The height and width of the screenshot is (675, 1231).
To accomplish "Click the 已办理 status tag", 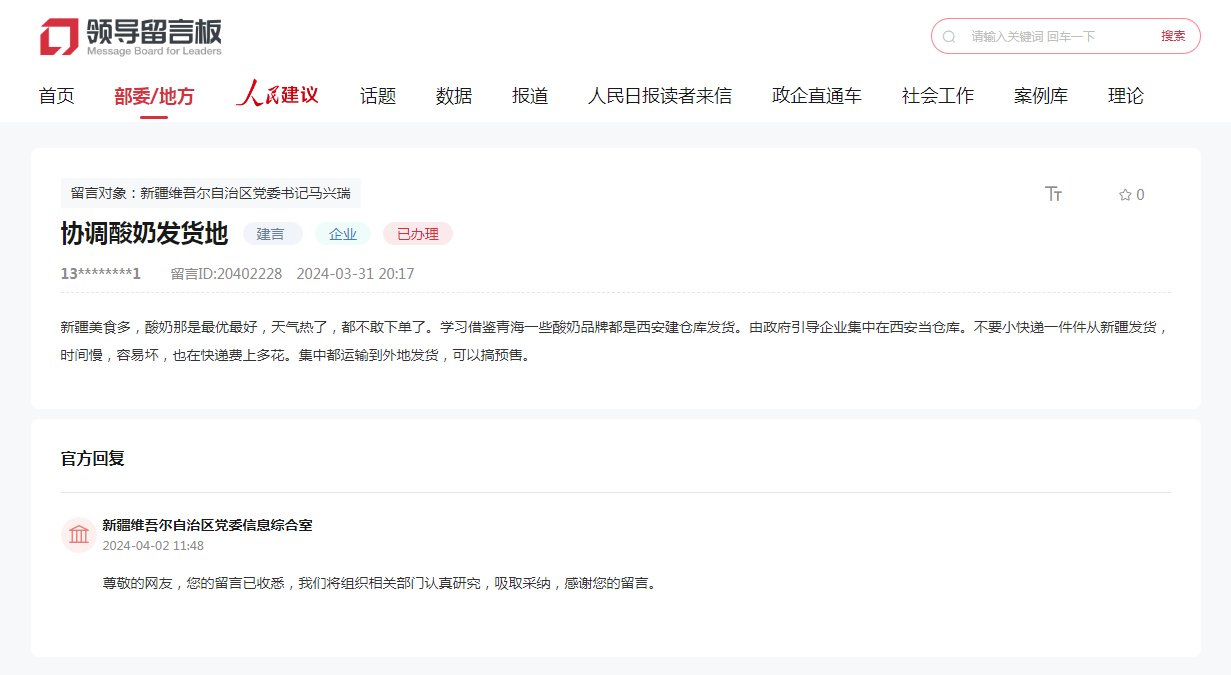I will (x=417, y=234).
